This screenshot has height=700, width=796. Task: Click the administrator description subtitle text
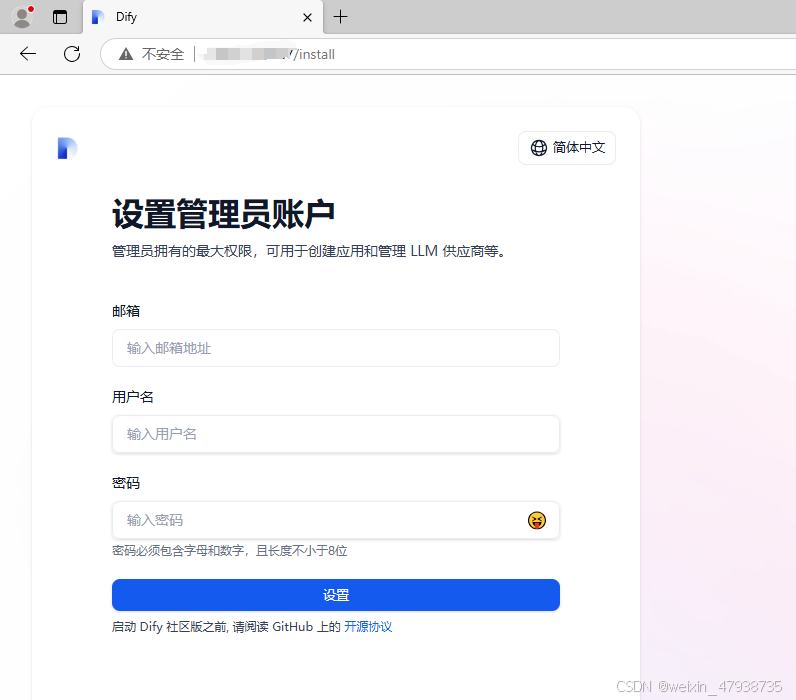pyautogui.click(x=309, y=251)
